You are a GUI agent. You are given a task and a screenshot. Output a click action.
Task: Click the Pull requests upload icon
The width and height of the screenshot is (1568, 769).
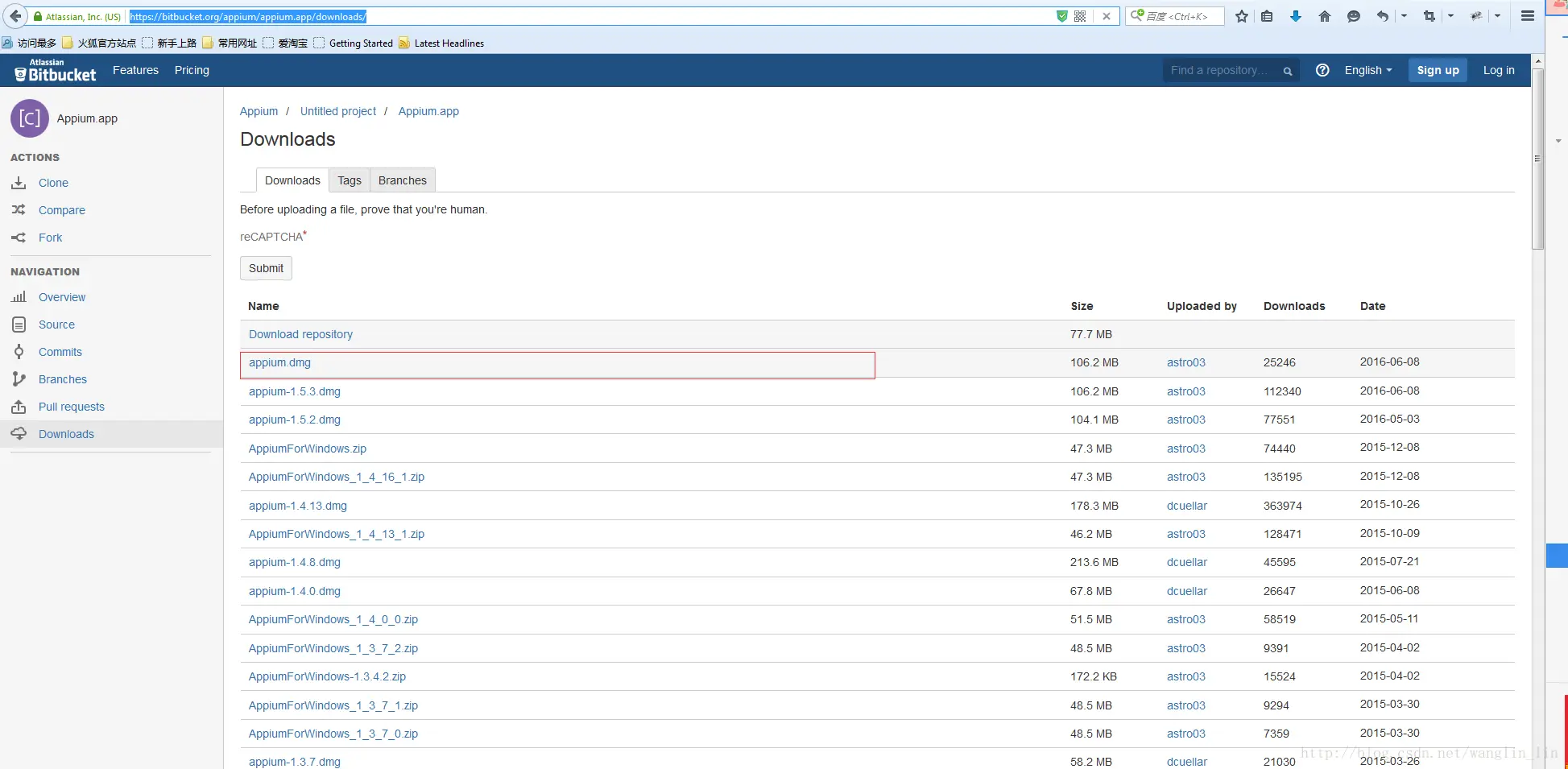click(x=19, y=407)
